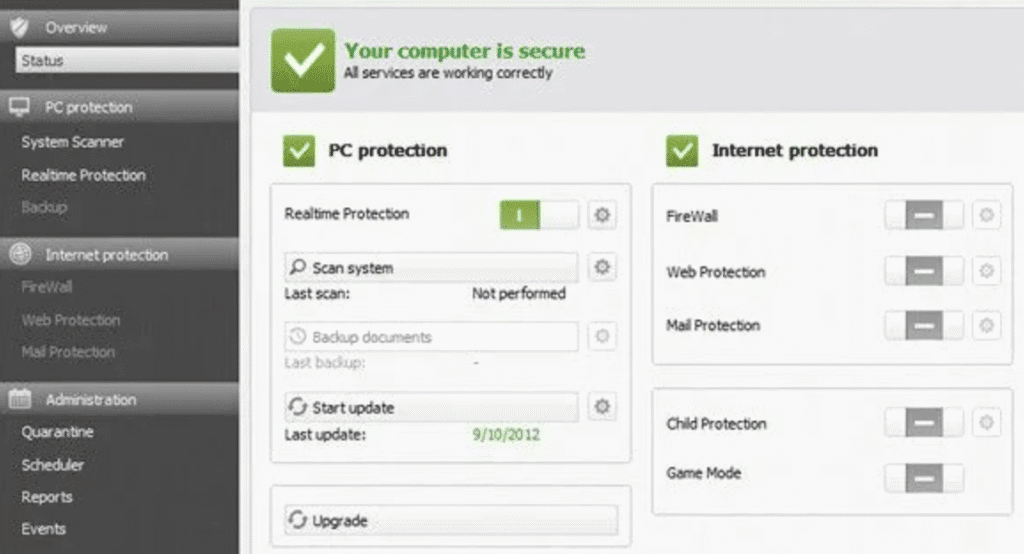Viewport: 1024px width, 554px height.
Task: Open Realtime Protection settings gear
Action: pos(601,214)
